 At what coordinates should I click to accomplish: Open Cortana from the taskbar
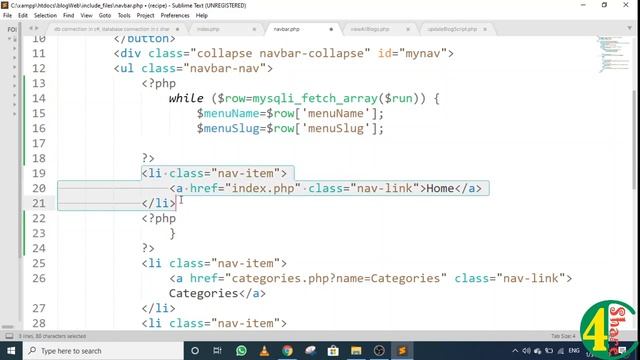pos(195,351)
